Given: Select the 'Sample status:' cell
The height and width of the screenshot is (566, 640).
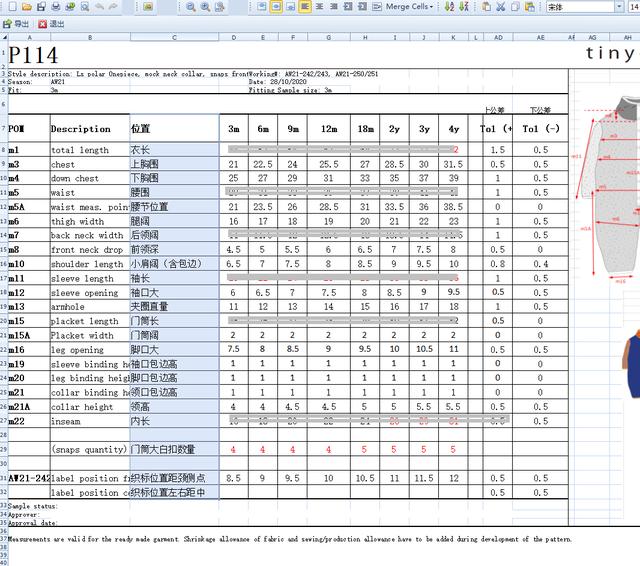Looking at the screenshot, I should pos(33,506).
